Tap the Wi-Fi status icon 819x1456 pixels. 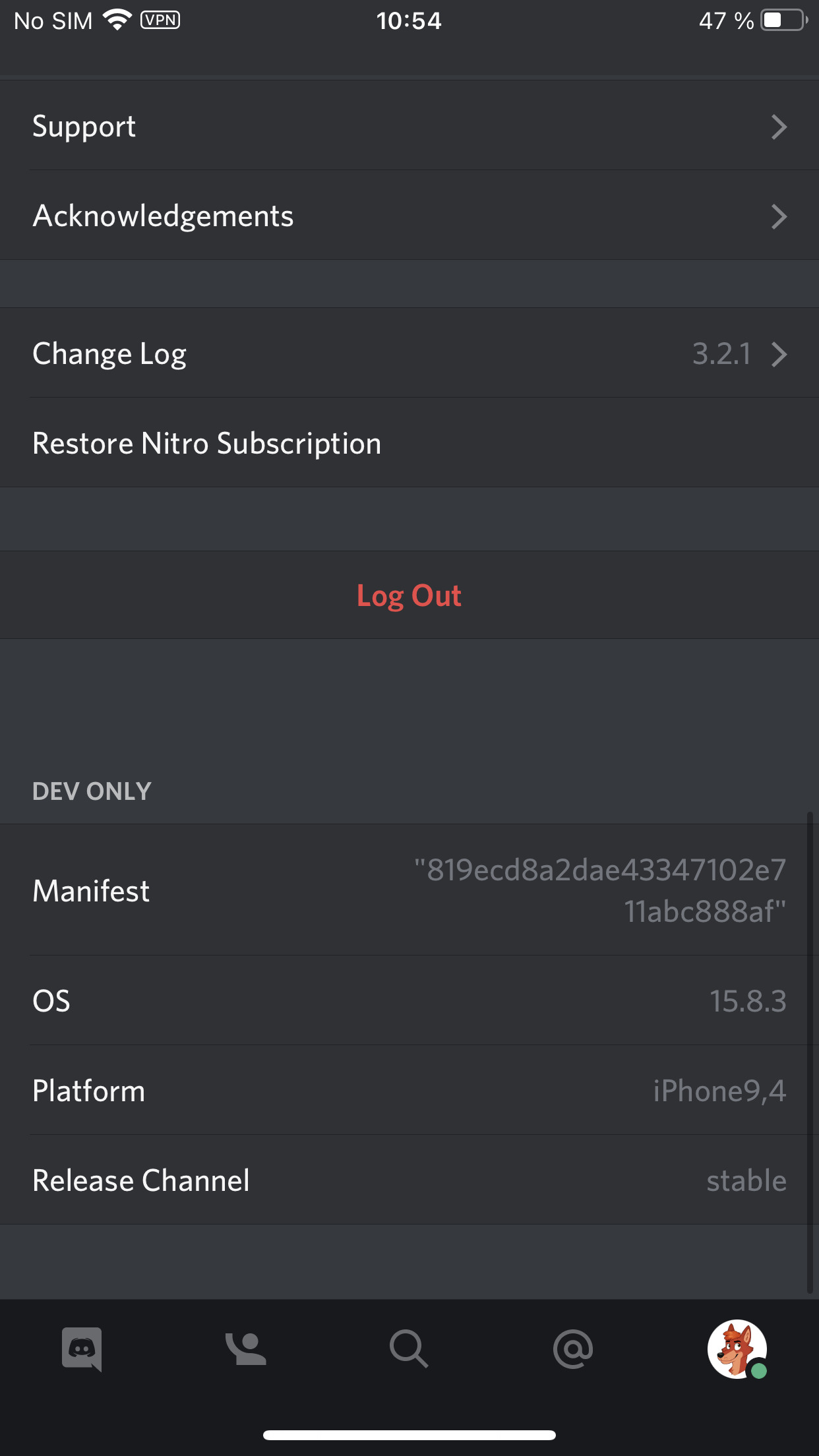[x=118, y=20]
